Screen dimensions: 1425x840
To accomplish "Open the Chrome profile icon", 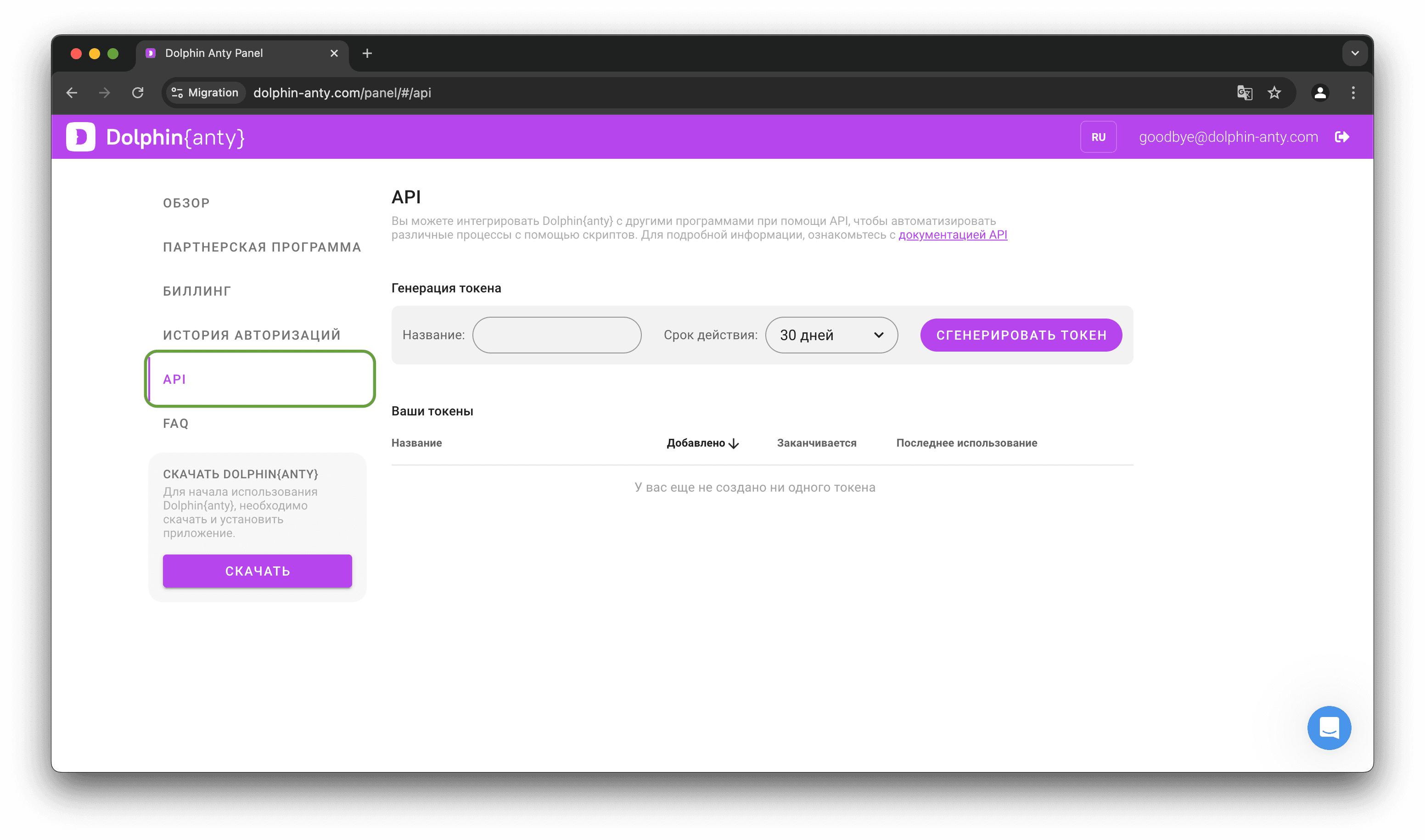I will pos(1320,93).
